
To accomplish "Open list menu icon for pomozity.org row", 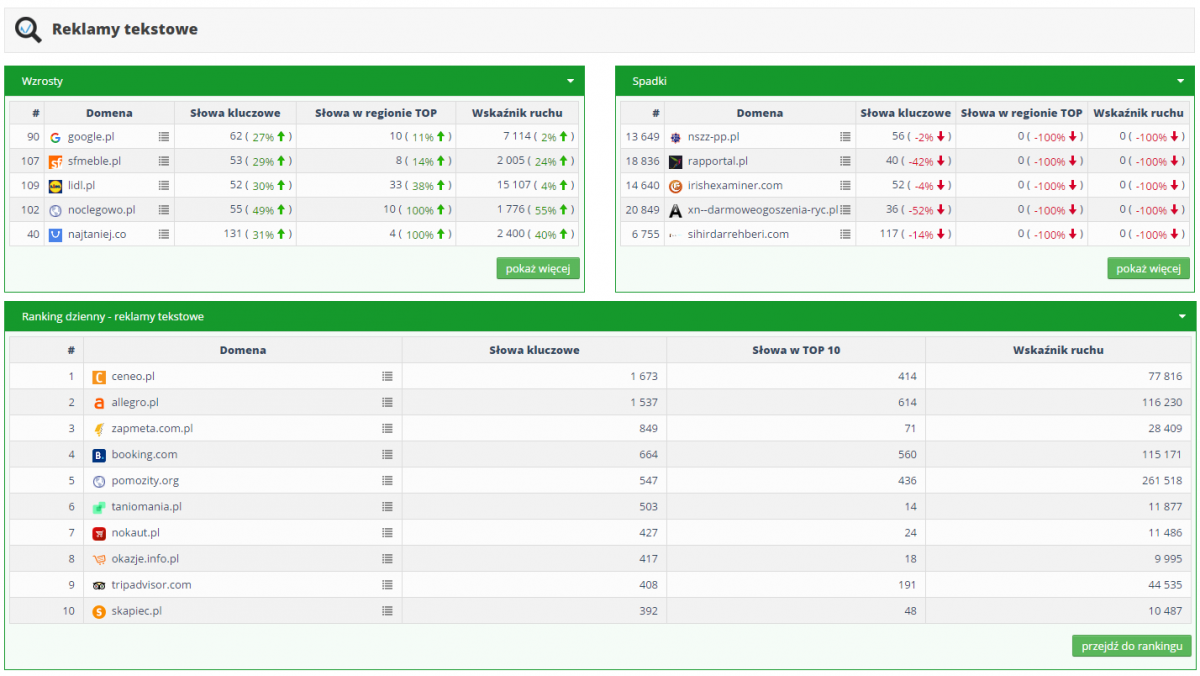I will pos(387,480).
